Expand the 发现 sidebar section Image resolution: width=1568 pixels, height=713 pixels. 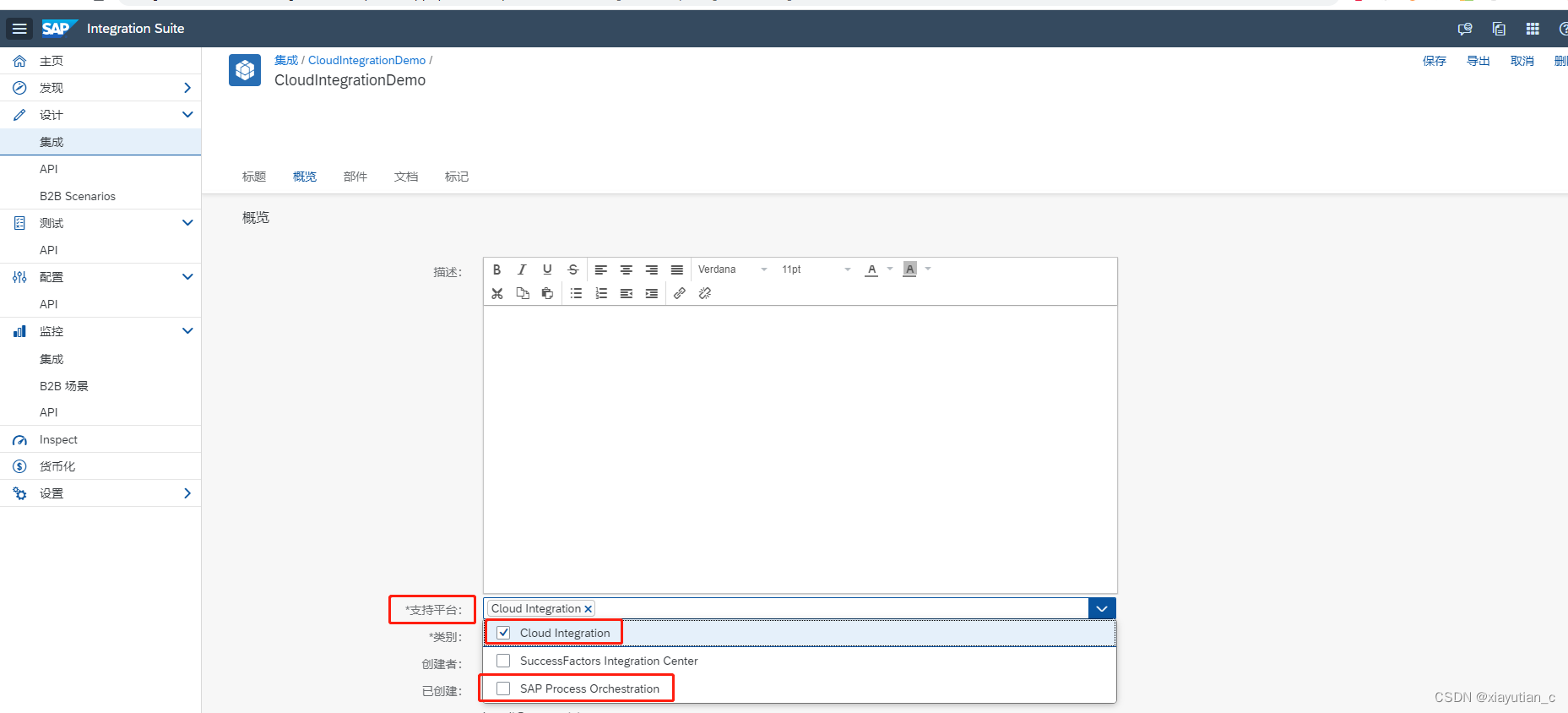[x=187, y=88]
